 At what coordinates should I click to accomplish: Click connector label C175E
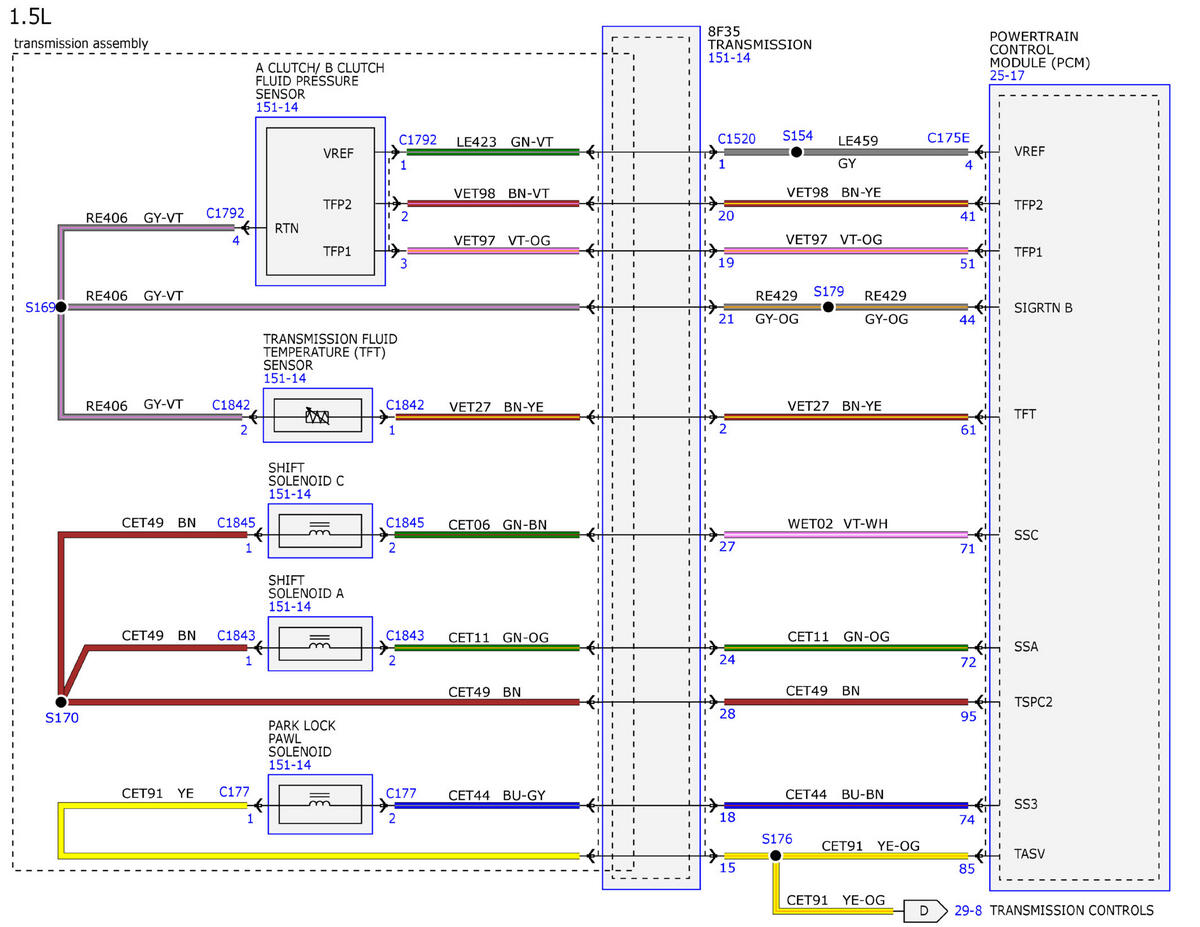pos(949,139)
